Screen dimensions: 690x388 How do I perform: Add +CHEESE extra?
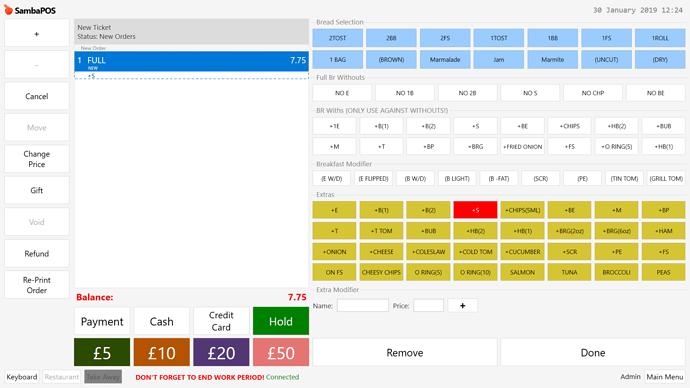(382, 252)
